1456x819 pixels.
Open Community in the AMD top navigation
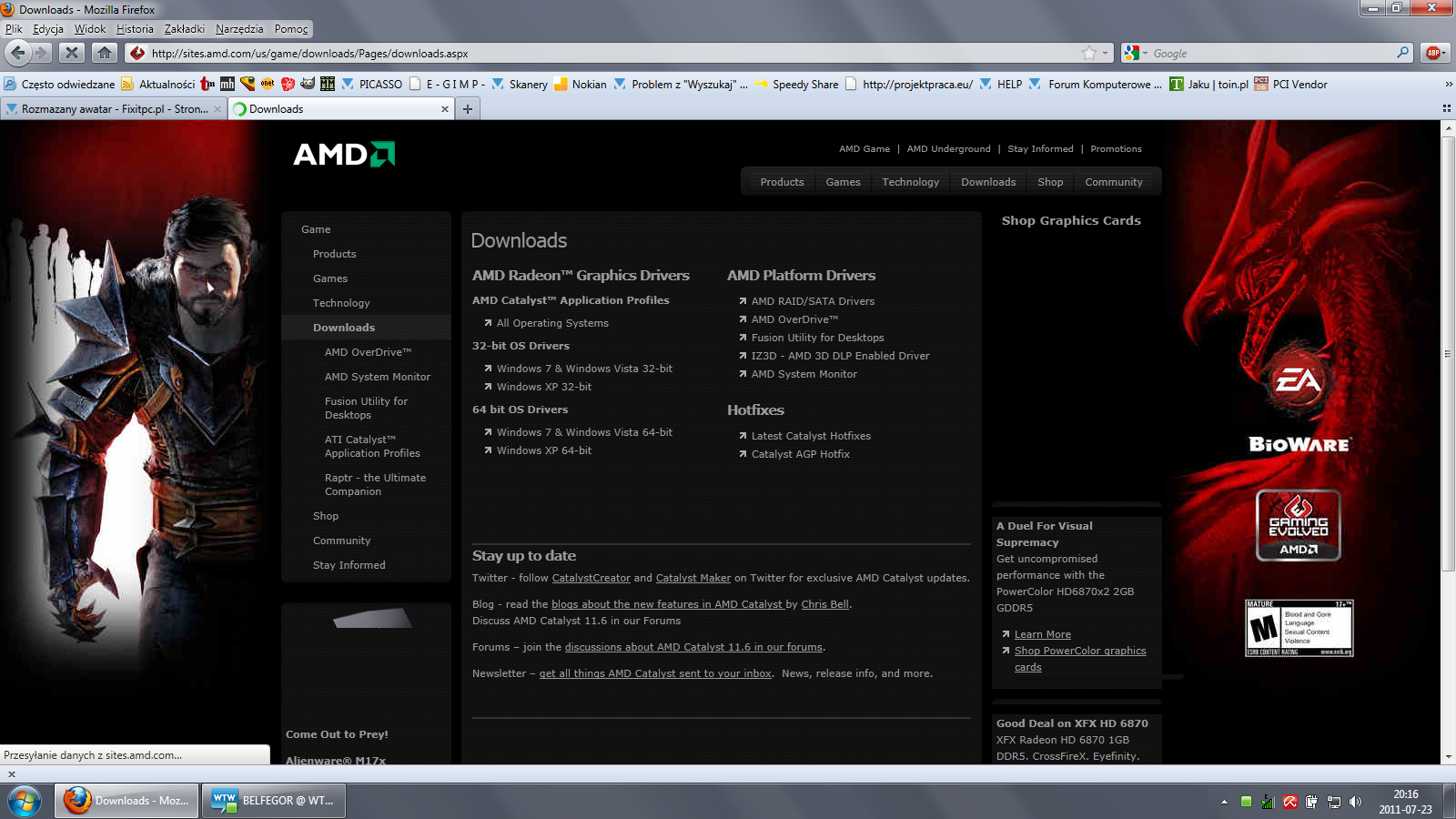pyautogui.click(x=1114, y=182)
